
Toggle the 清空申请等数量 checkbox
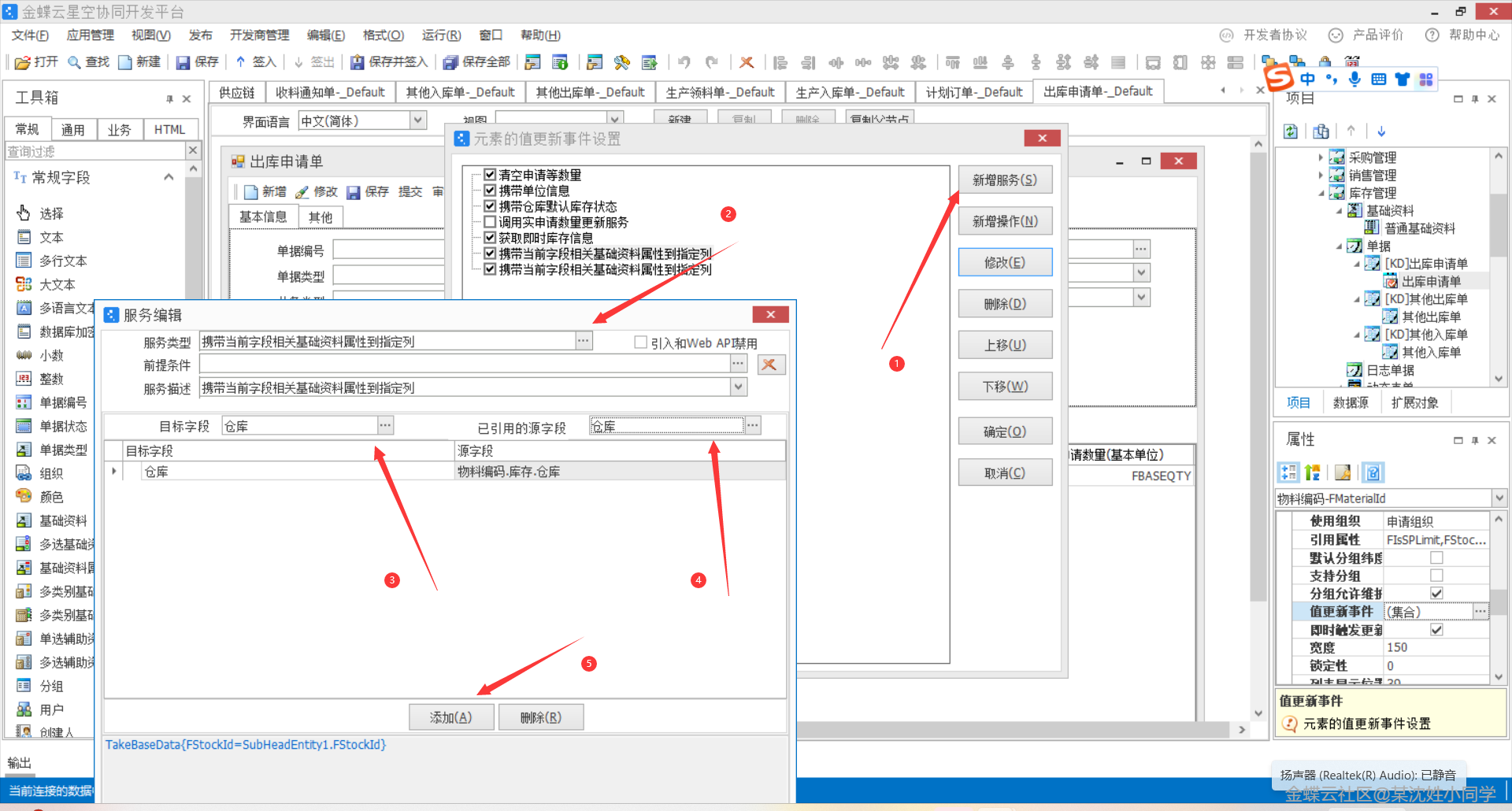(490, 175)
